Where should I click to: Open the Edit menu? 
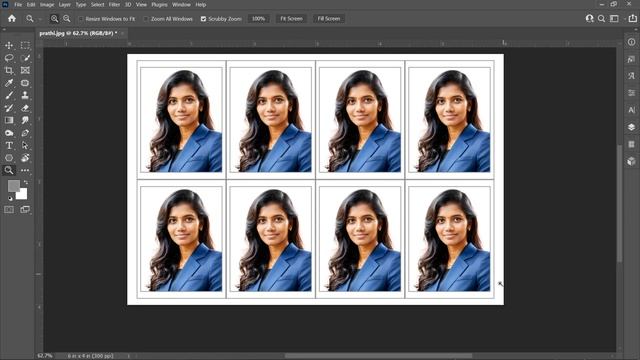point(31,5)
